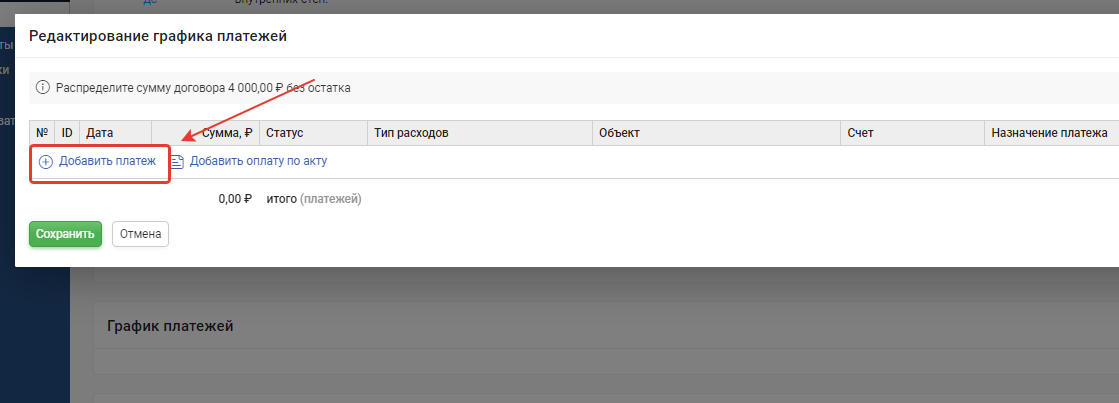The height and width of the screenshot is (403, 1119).
Task: Click the 0,00 ₽ total amount
Action: click(x=236, y=199)
